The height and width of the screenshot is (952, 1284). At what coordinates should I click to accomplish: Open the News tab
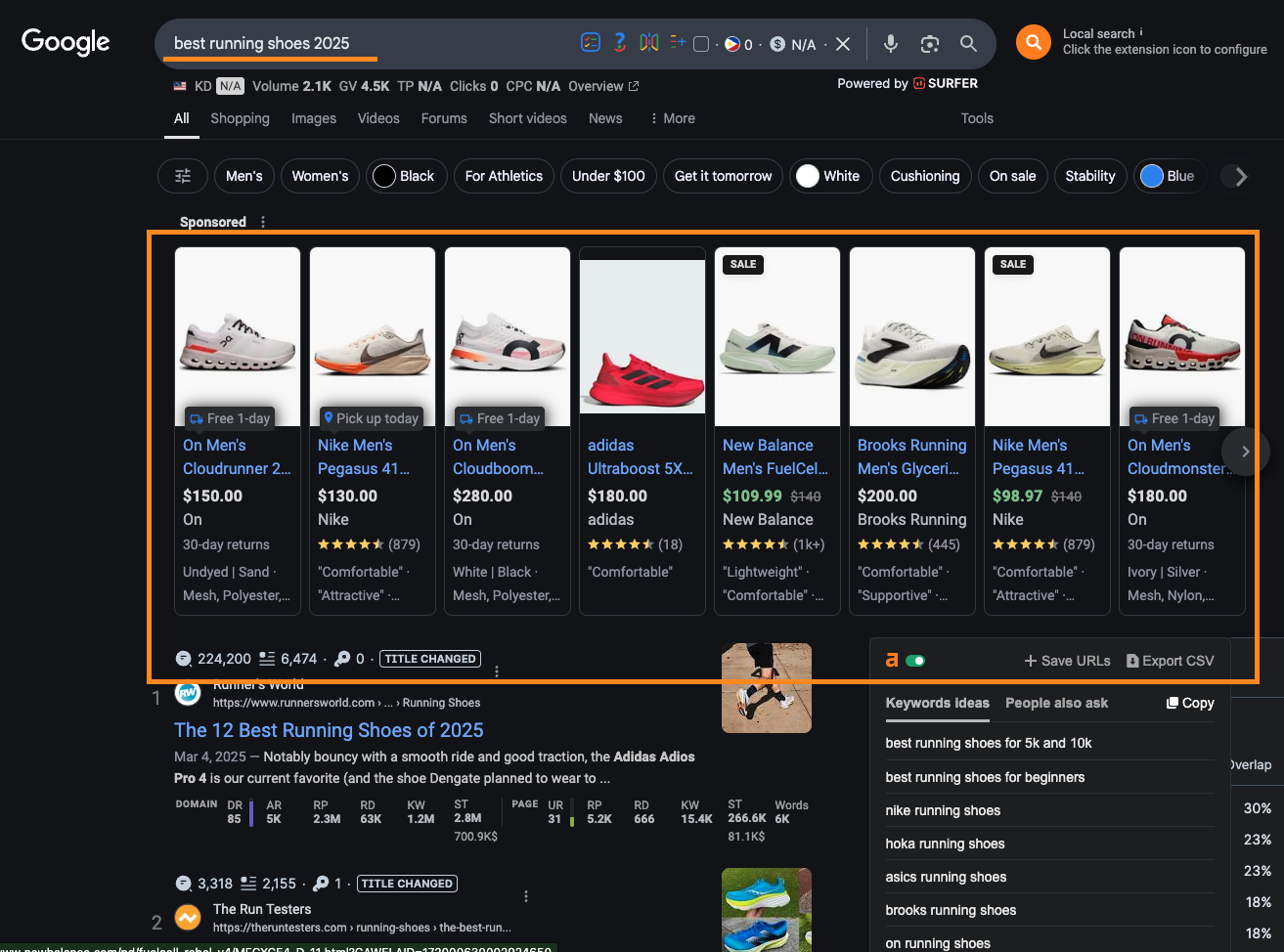[605, 118]
